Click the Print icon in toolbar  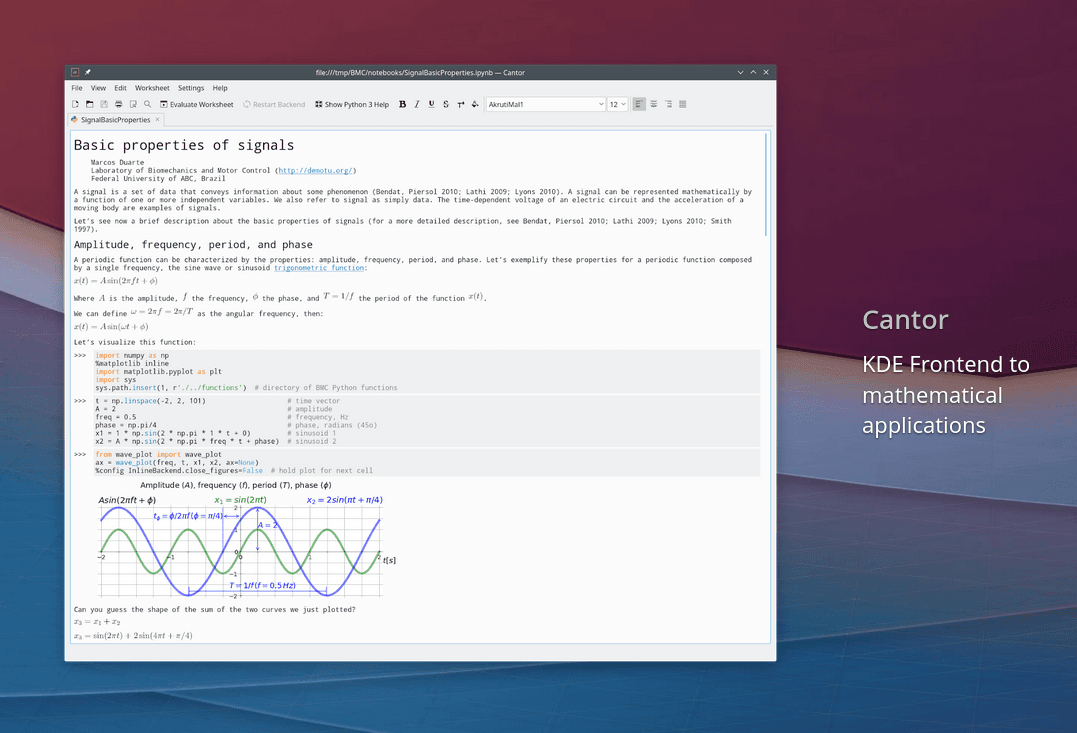[118, 104]
